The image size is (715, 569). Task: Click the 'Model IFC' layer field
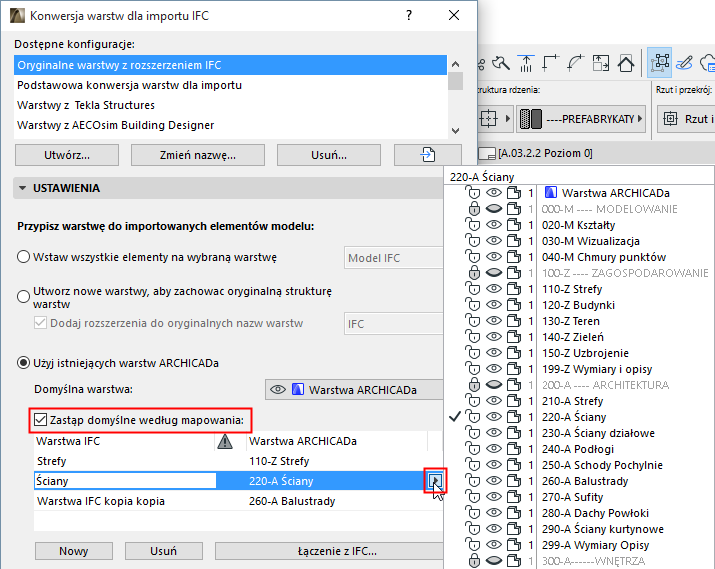click(x=394, y=258)
